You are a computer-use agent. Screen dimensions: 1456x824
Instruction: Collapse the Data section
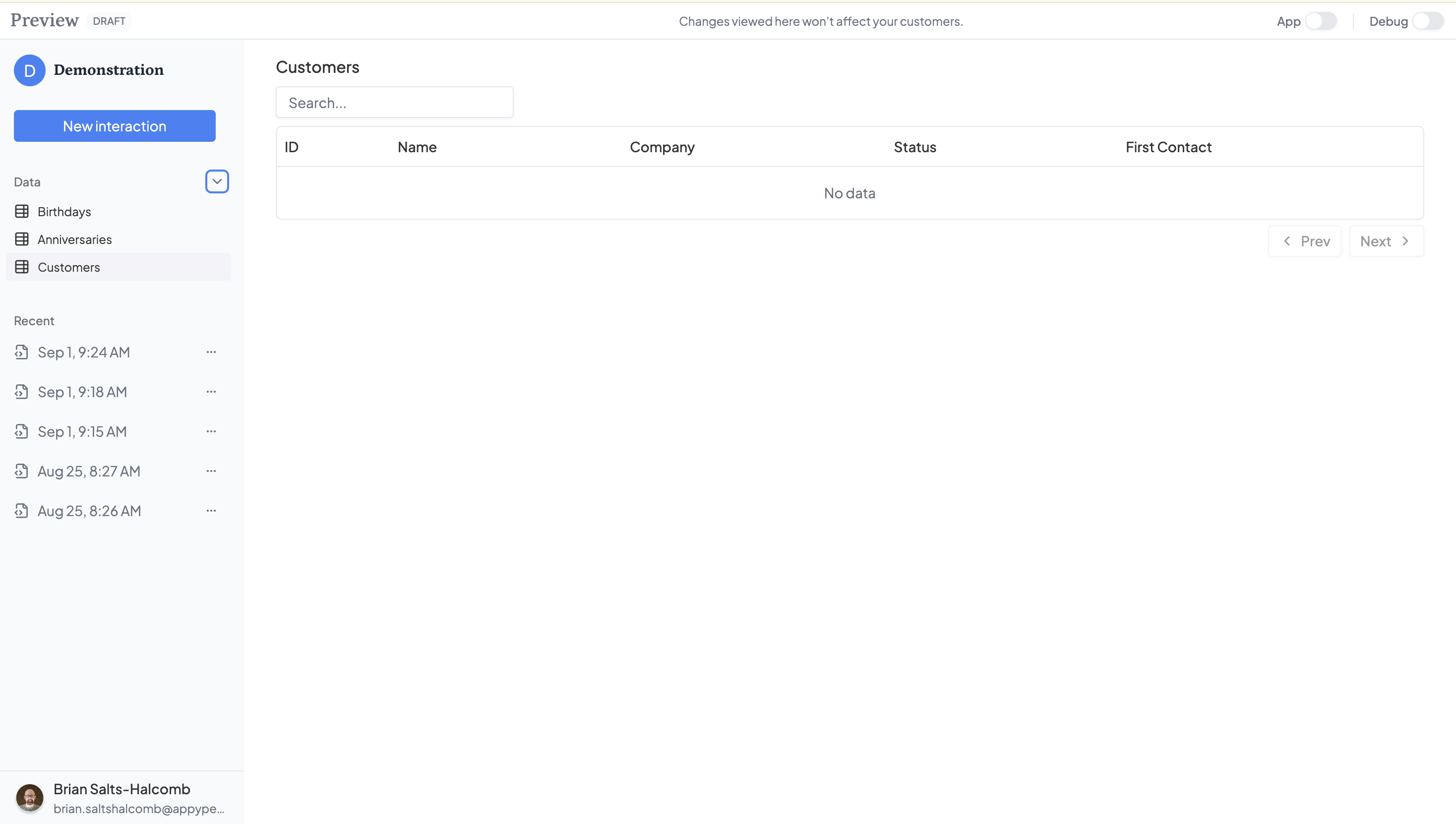217,181
